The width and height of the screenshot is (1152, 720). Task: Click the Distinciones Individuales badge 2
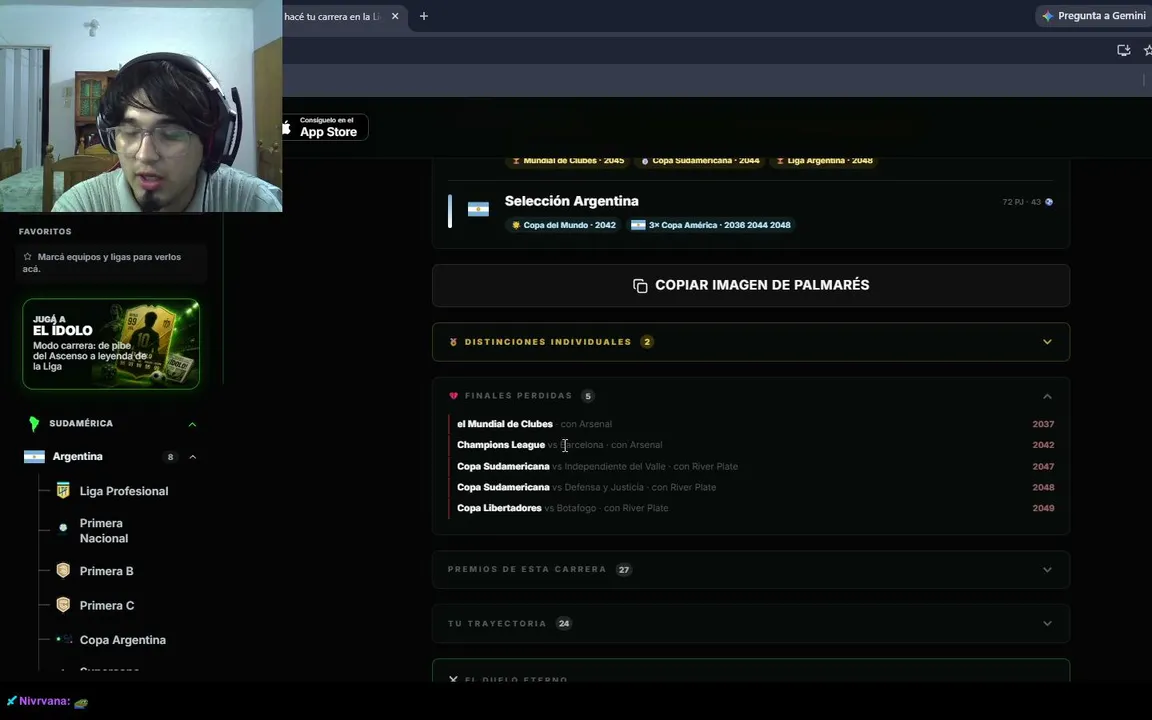tap(647, 342)
